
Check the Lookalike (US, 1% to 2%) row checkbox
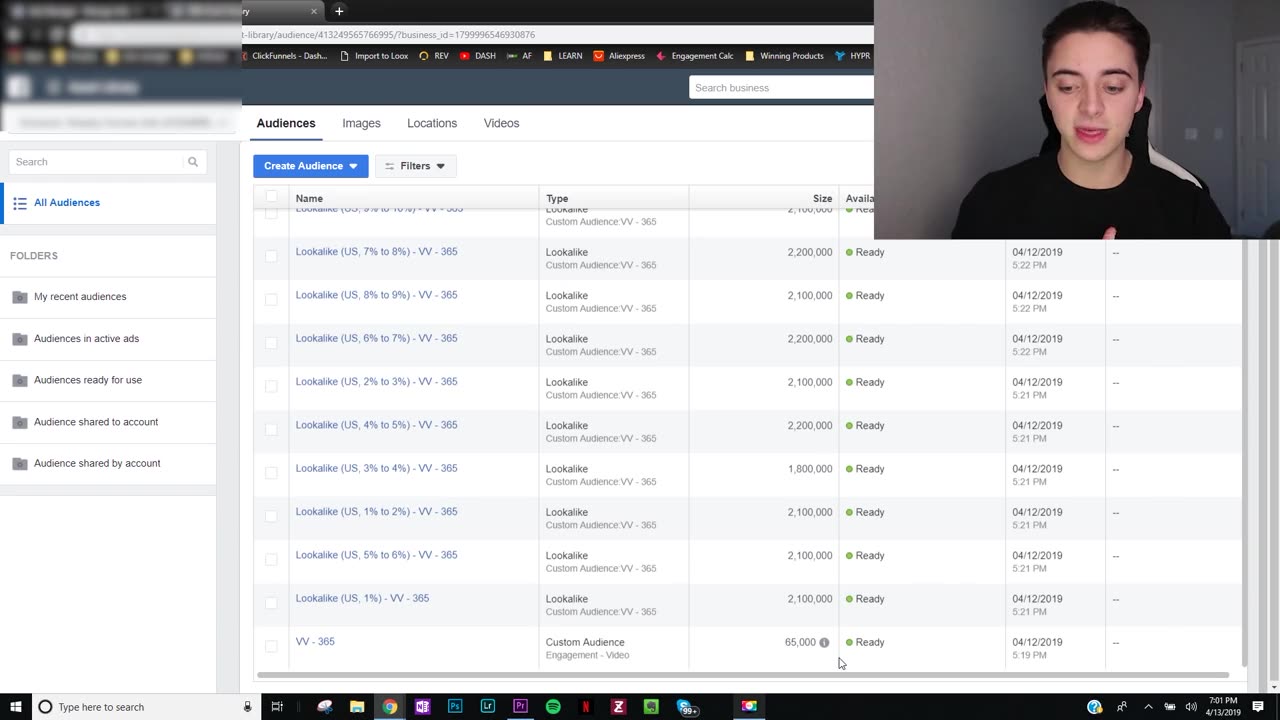click(x=271, y=516)
